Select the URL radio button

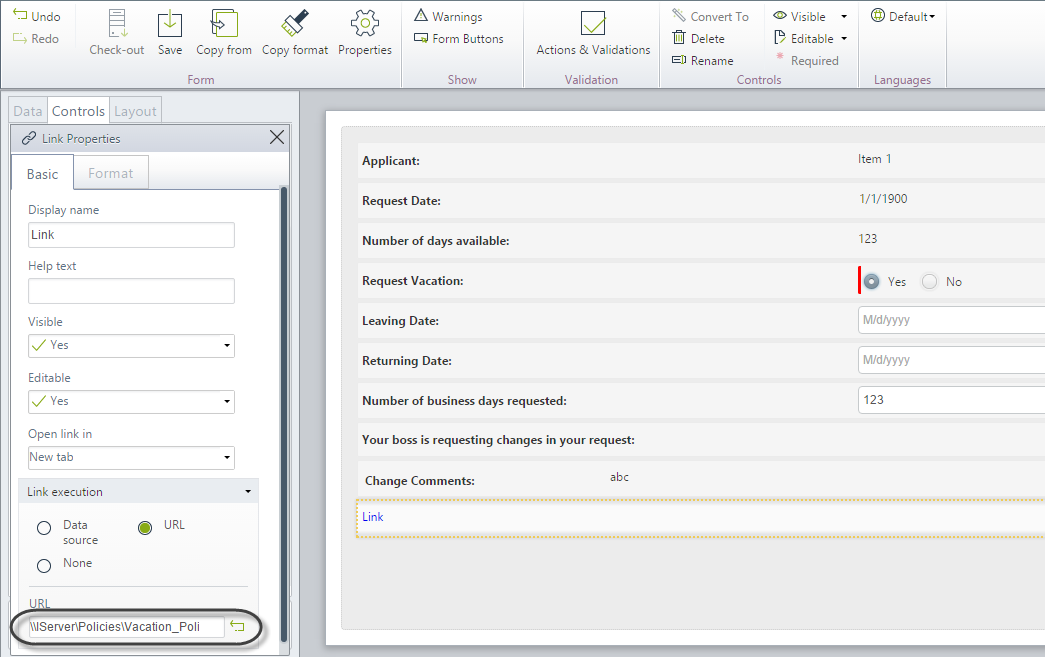click(x=145, y=528)
